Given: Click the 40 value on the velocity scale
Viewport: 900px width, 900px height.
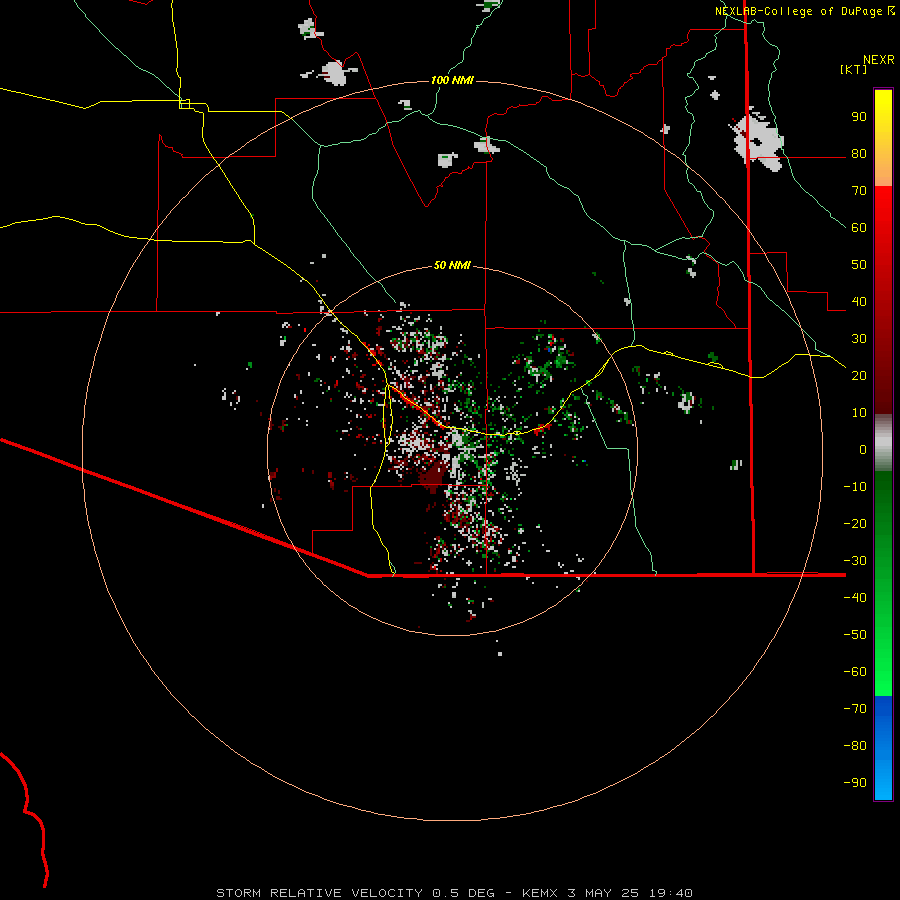Looking at the screenshot, I should (859, 301).
